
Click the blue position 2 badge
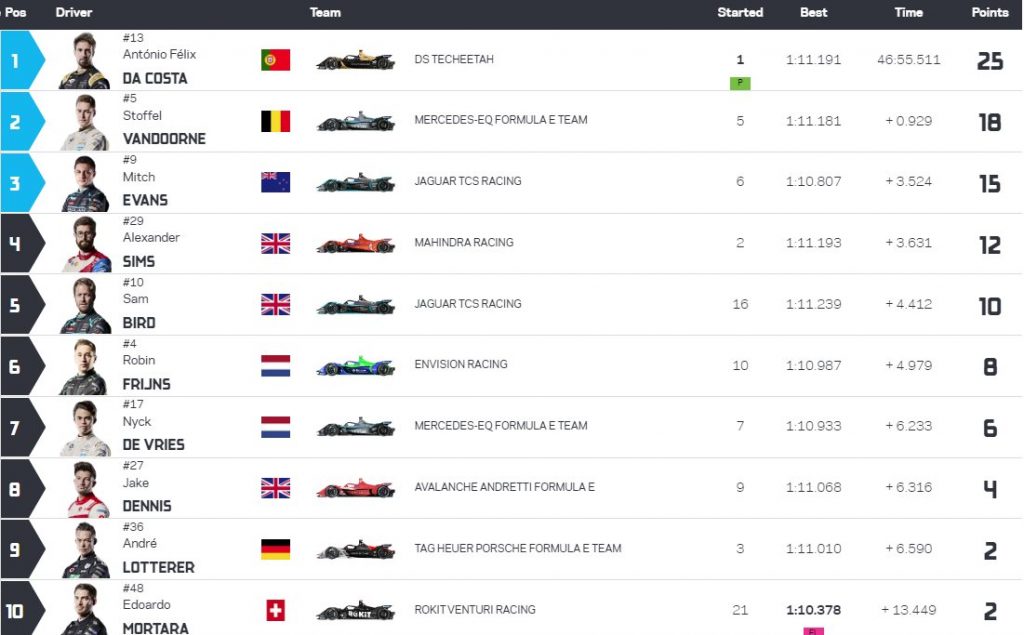[22, 122]
